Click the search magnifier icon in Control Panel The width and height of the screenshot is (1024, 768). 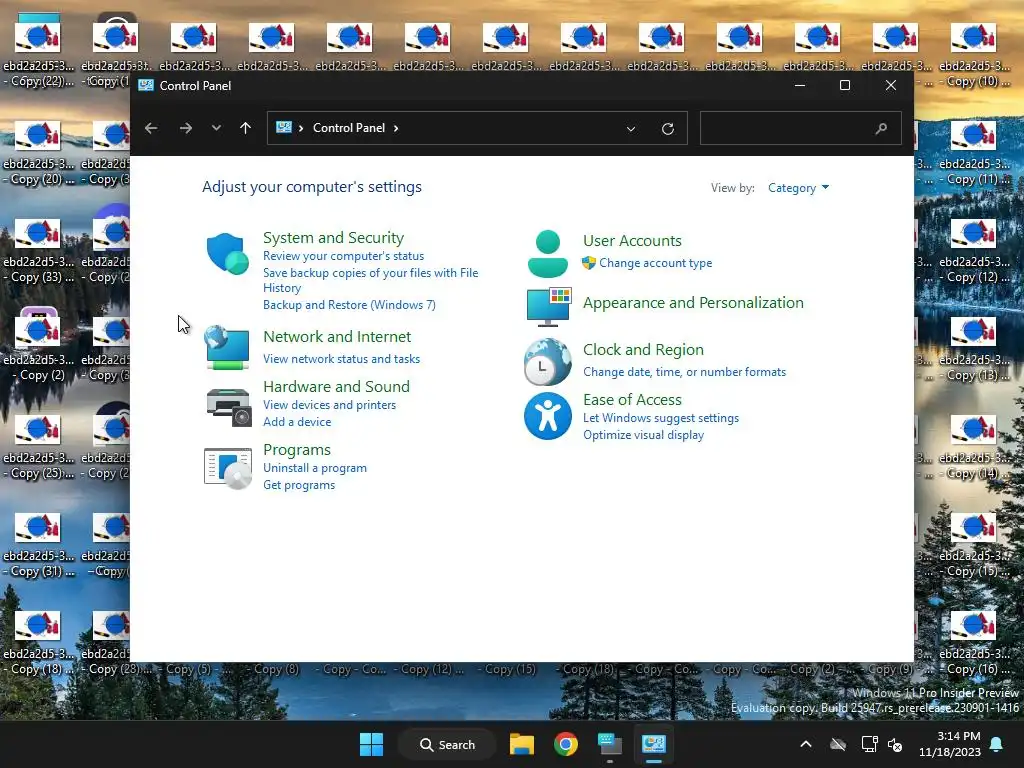(881, 128)
